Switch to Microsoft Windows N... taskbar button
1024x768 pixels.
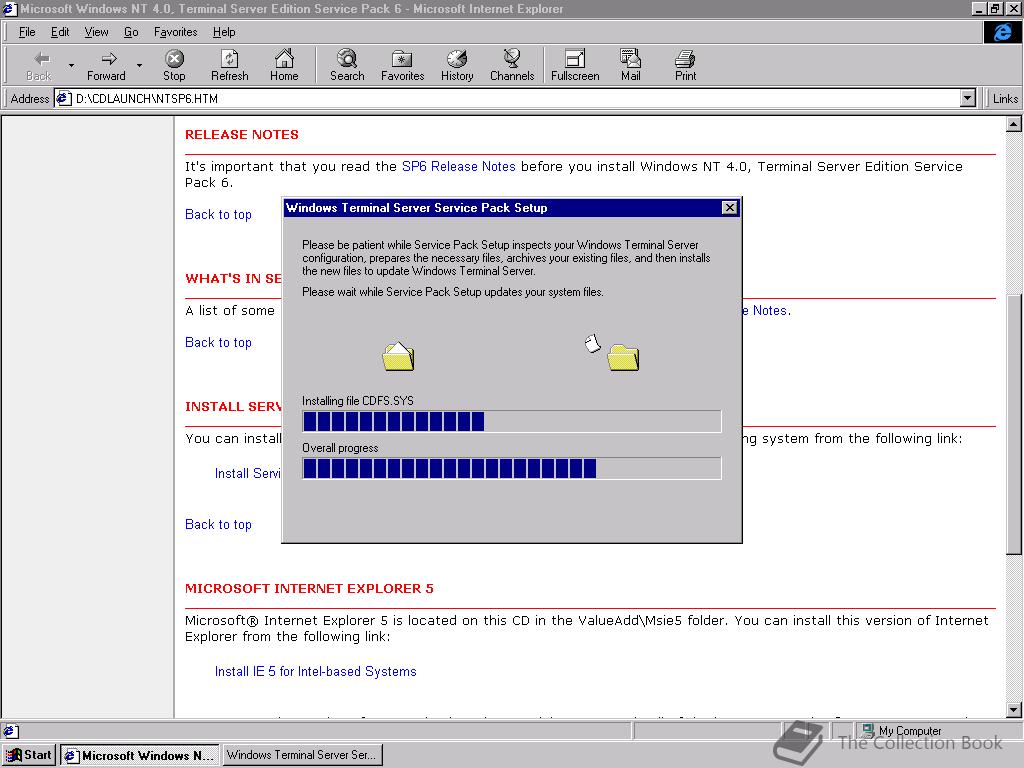[x=140, y=756]
